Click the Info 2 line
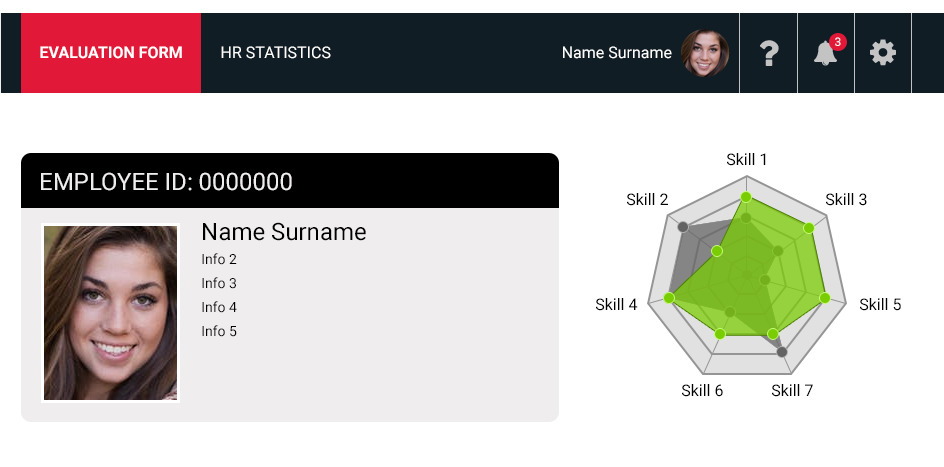 (x=219, y=260)
